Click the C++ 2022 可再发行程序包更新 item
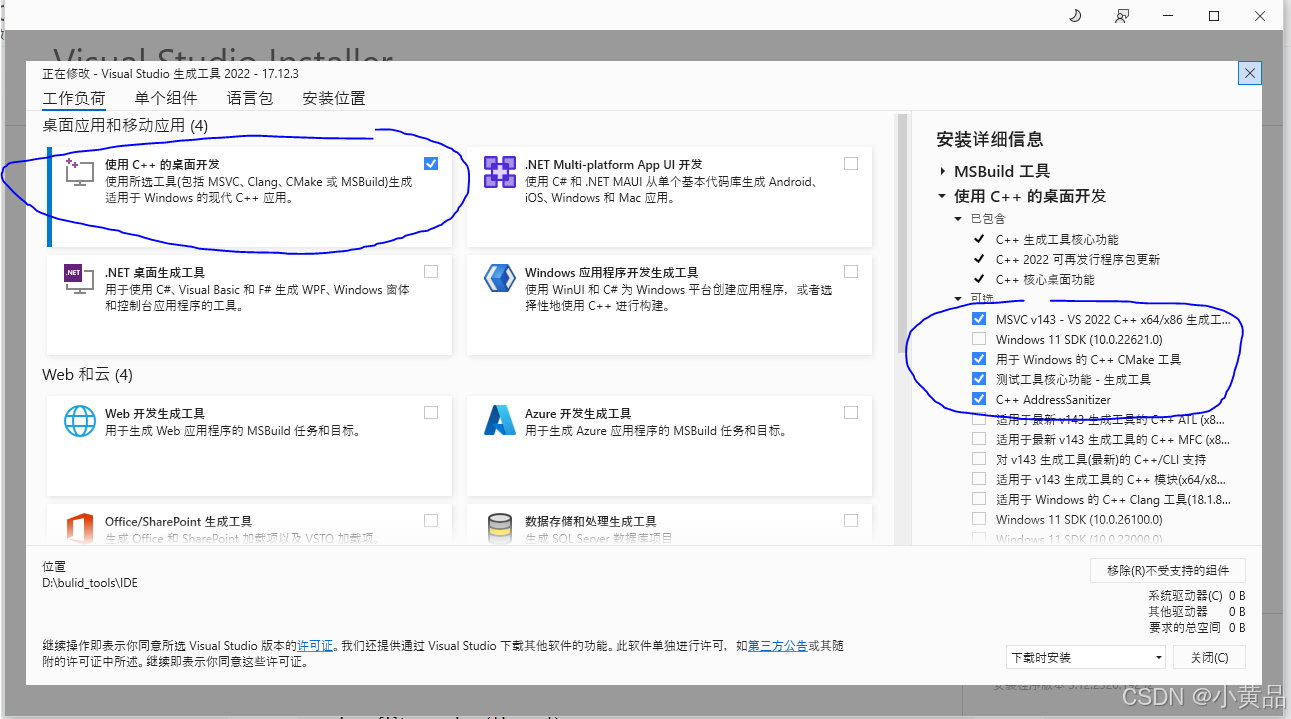Screen dimensions: 1291x719 point(1078,259)
